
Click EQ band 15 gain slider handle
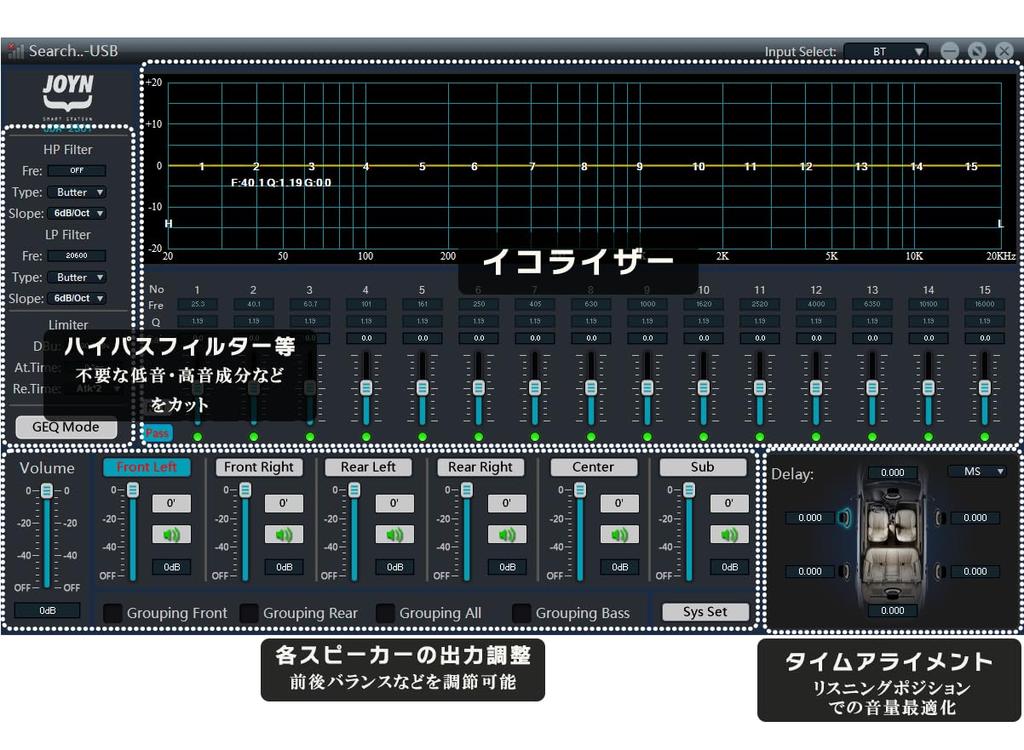click(985, 387)
